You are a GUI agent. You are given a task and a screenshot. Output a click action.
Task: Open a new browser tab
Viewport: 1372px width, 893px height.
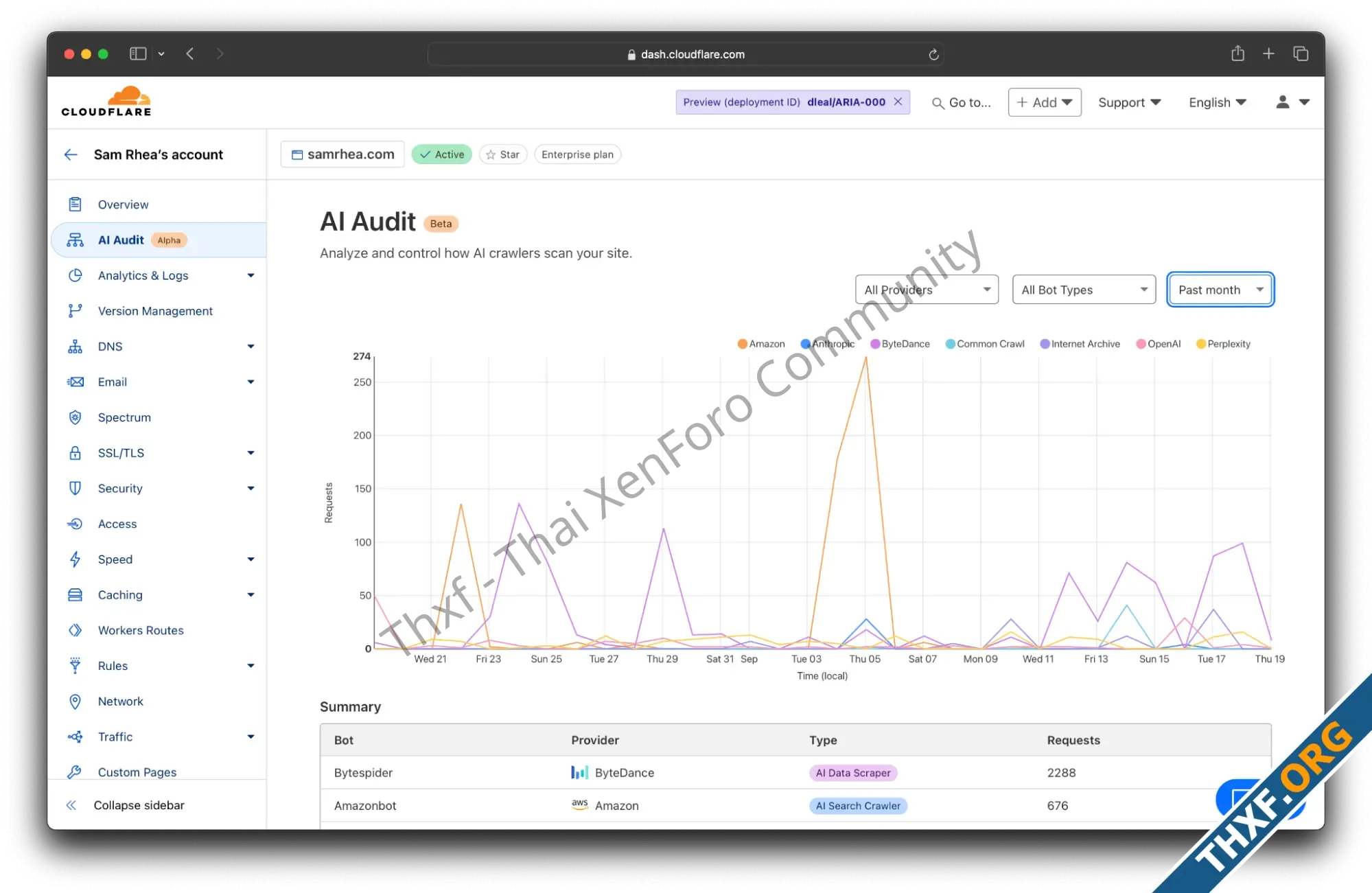pyautogui.click(x=1268, y=54)
